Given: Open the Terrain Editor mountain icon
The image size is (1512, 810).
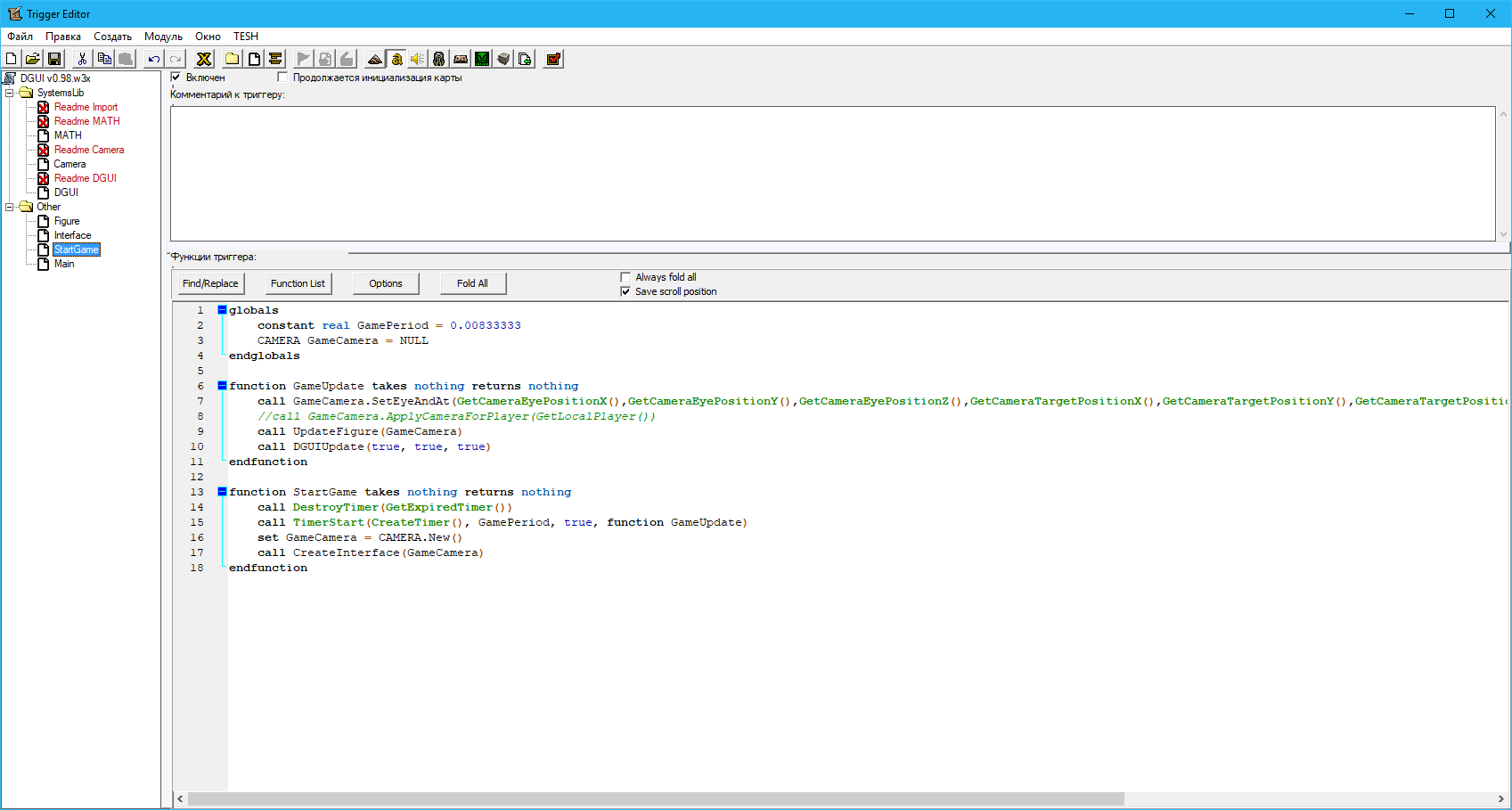Looking at the screenshot, I should pyautogui.click(x=375, y=59).
